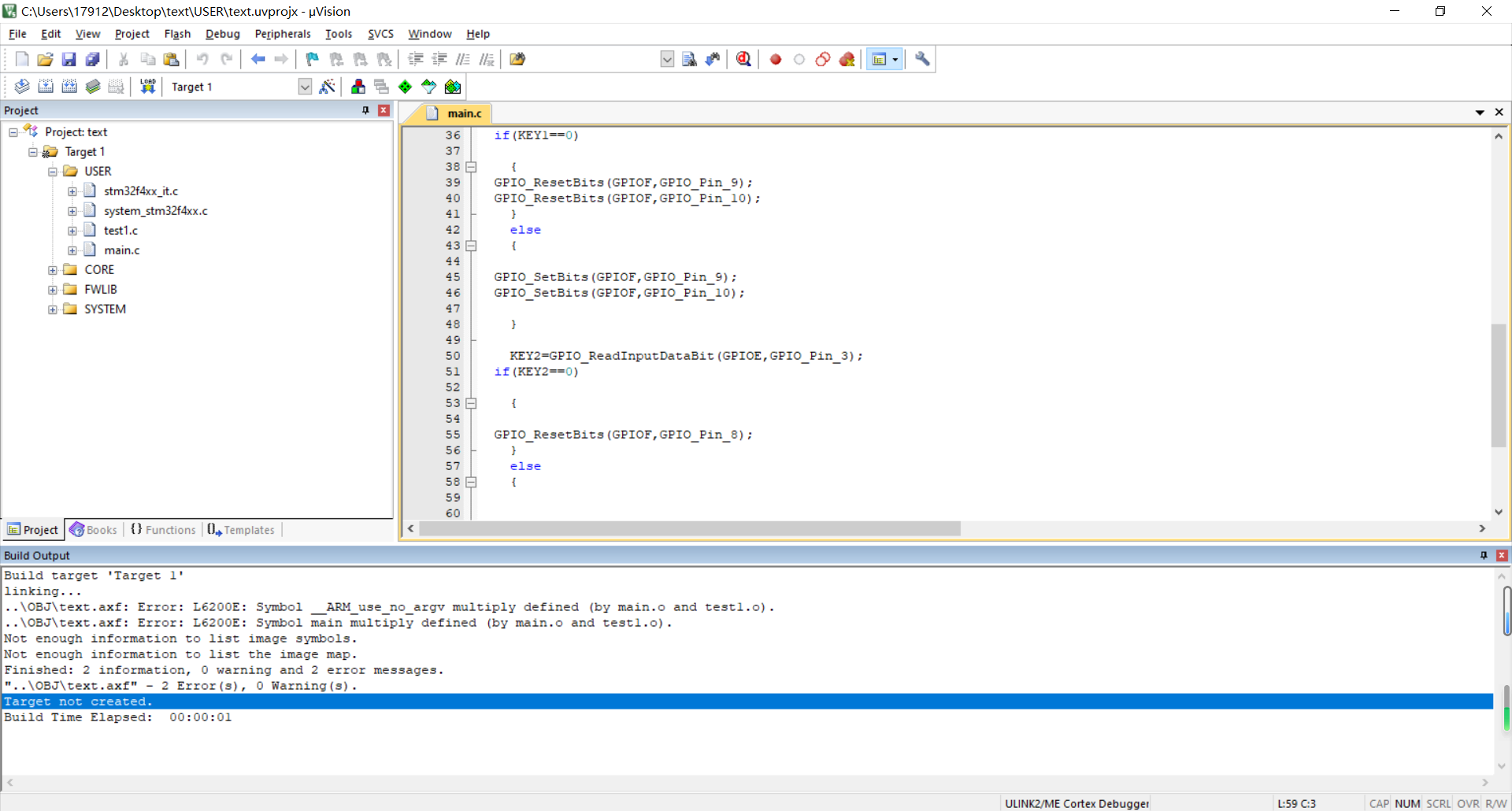Open the File menu
This screenshot has width=1512, height=811.
click(17, 34)
